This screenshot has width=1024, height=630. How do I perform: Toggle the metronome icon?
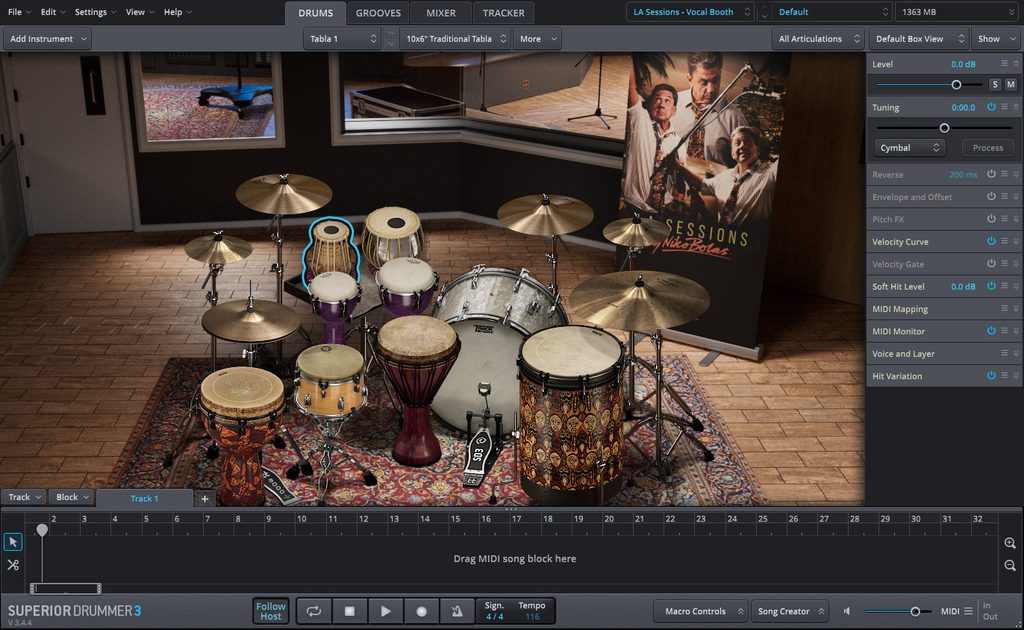pos(456,611)
